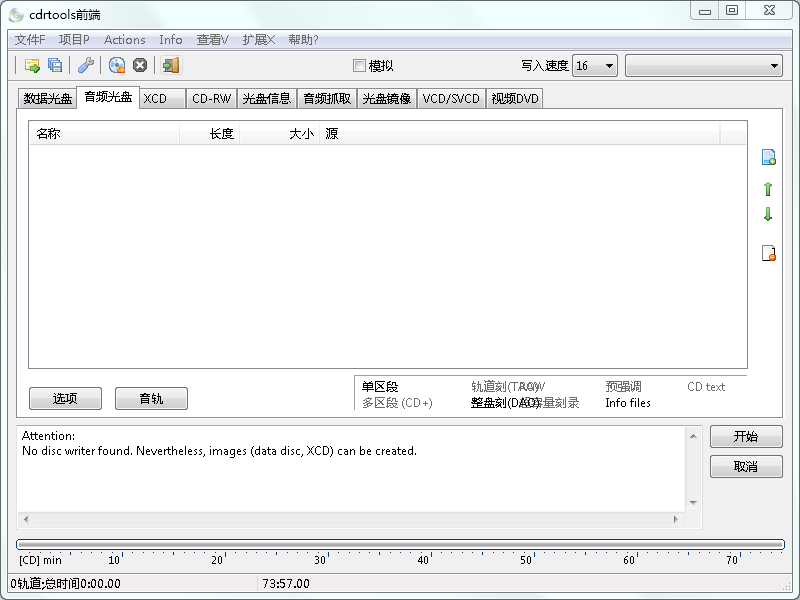Click the burn disc toolbar icon
Screen dimensions: 800x600
117,66
